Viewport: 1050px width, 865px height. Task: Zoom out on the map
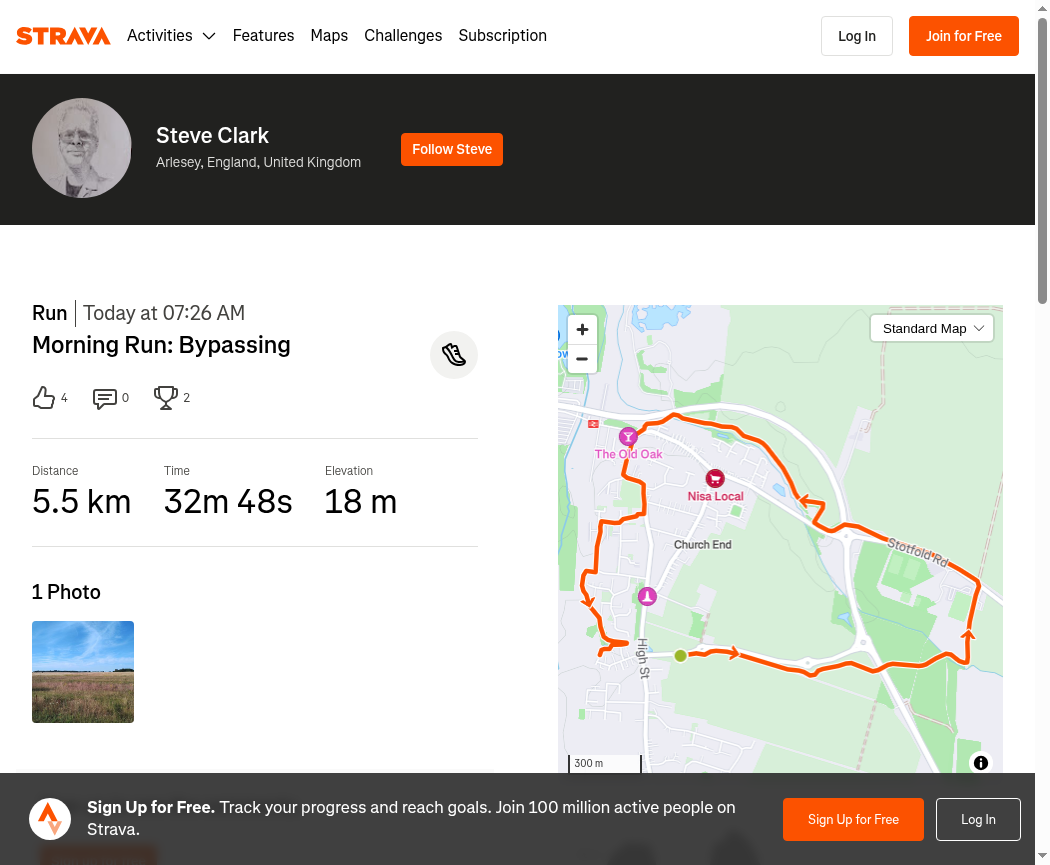click(582, 359)
